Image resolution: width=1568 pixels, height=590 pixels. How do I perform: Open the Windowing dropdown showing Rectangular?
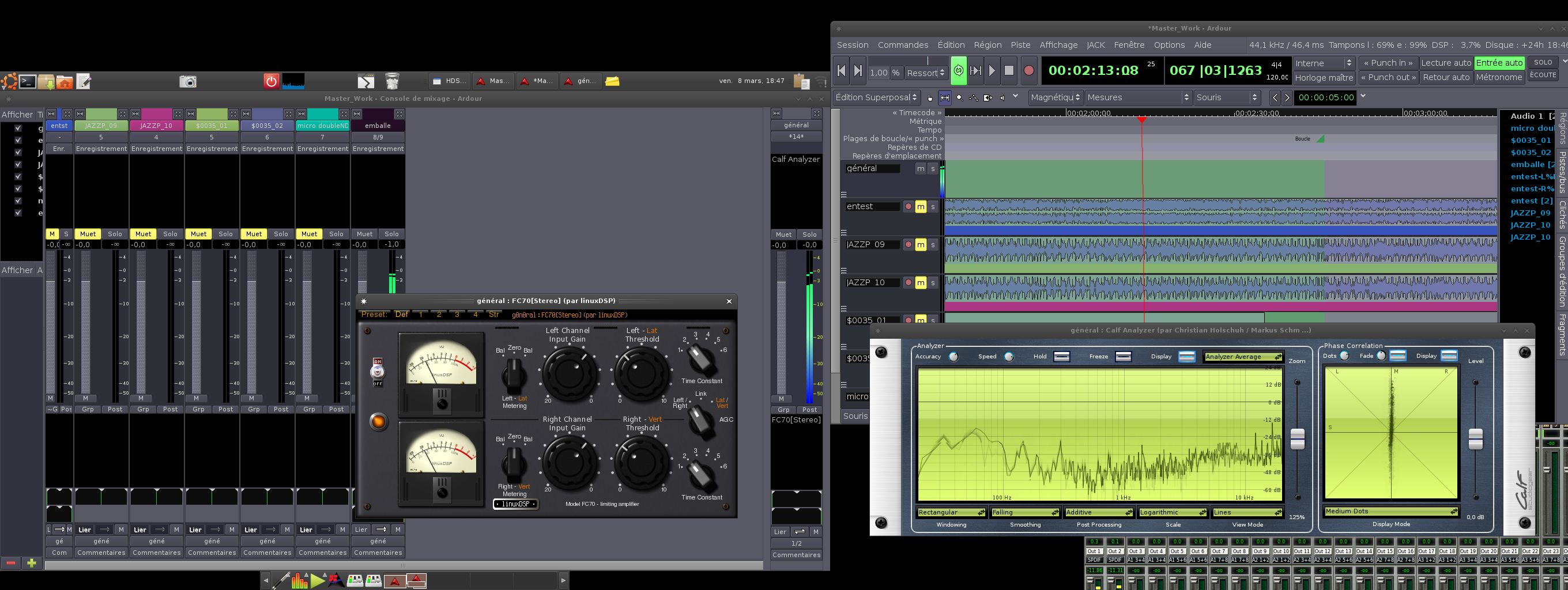951,512
